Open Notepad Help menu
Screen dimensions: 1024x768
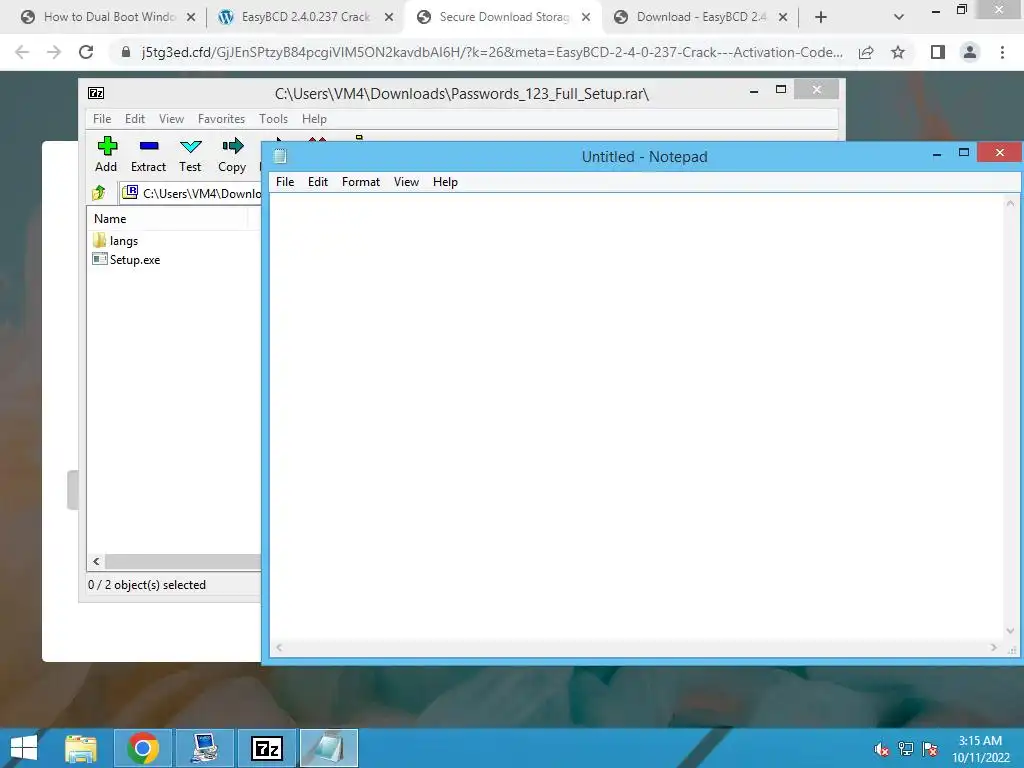click(x=445, y=182)
